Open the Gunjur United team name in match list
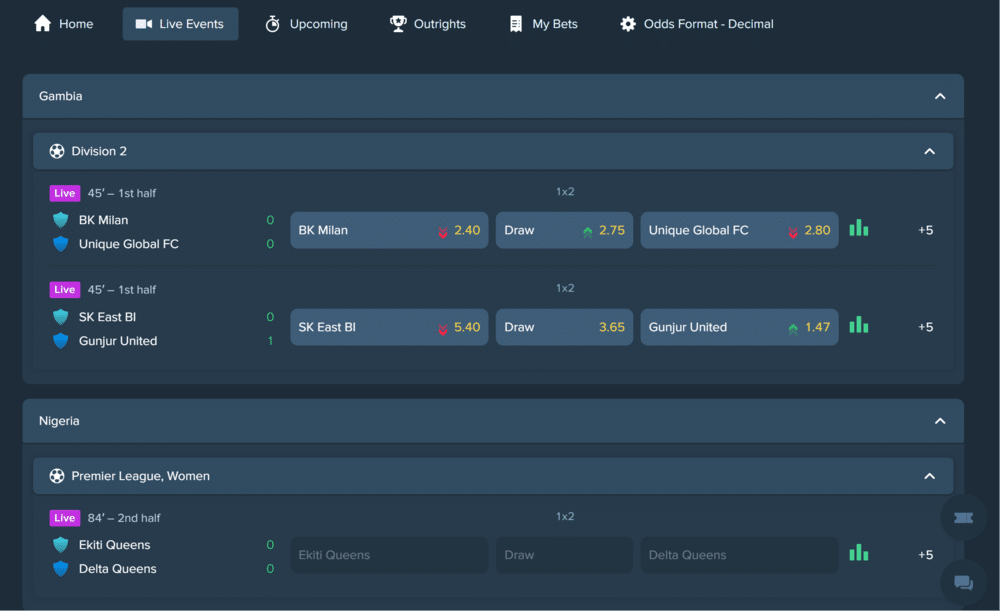The image size is (1000, 611). [118, 341]
